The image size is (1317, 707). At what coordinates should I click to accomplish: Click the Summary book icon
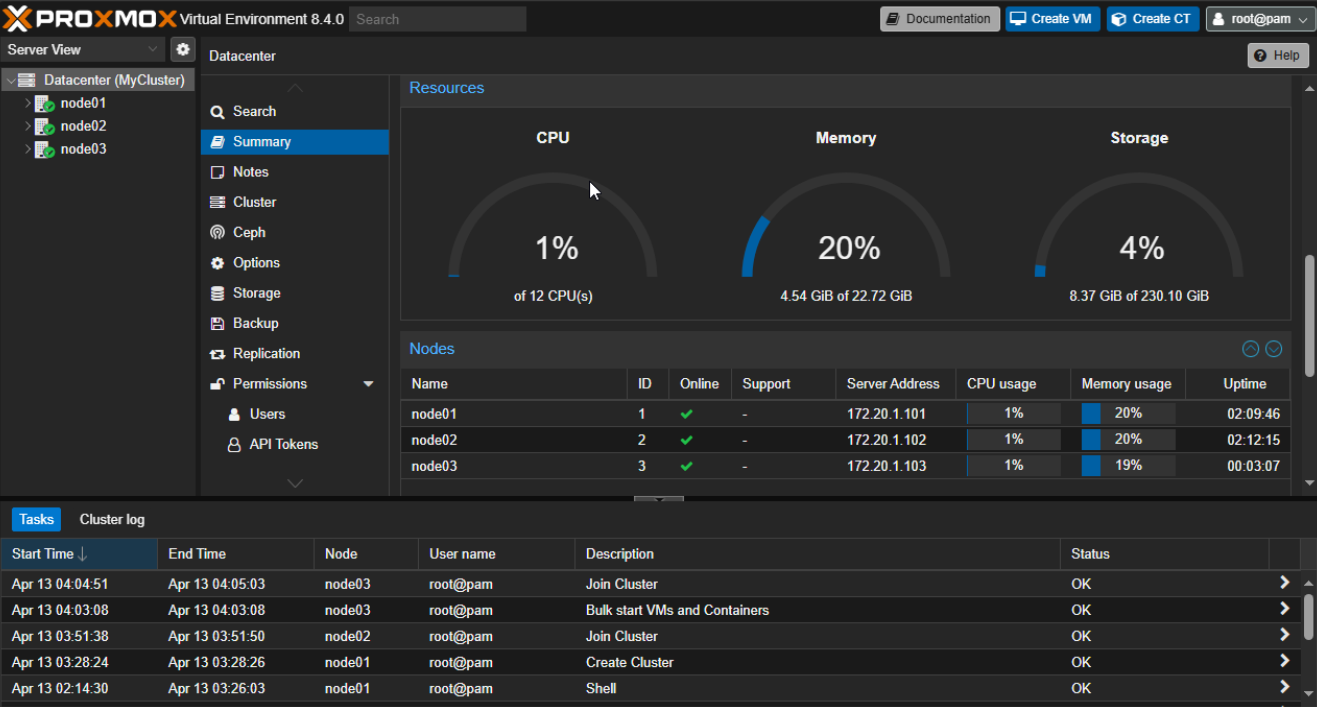[x=217, y=142]
